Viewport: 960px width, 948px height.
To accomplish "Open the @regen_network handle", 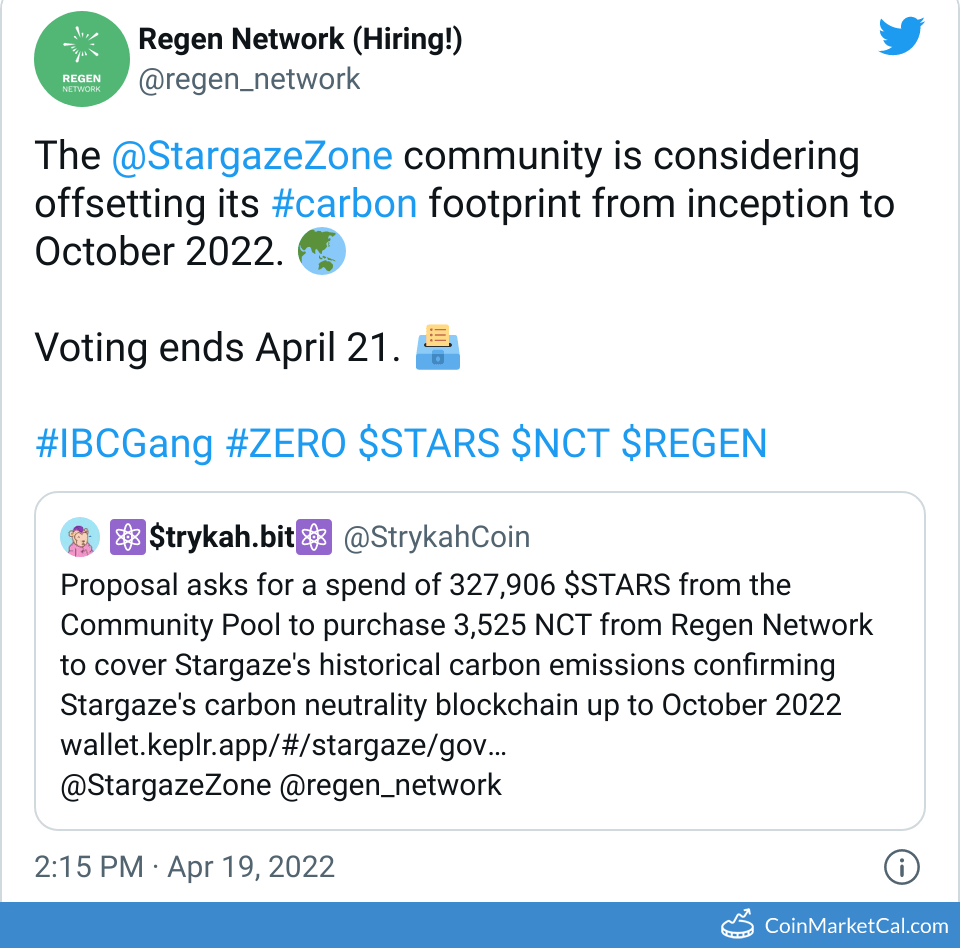I will coord(249,79).
